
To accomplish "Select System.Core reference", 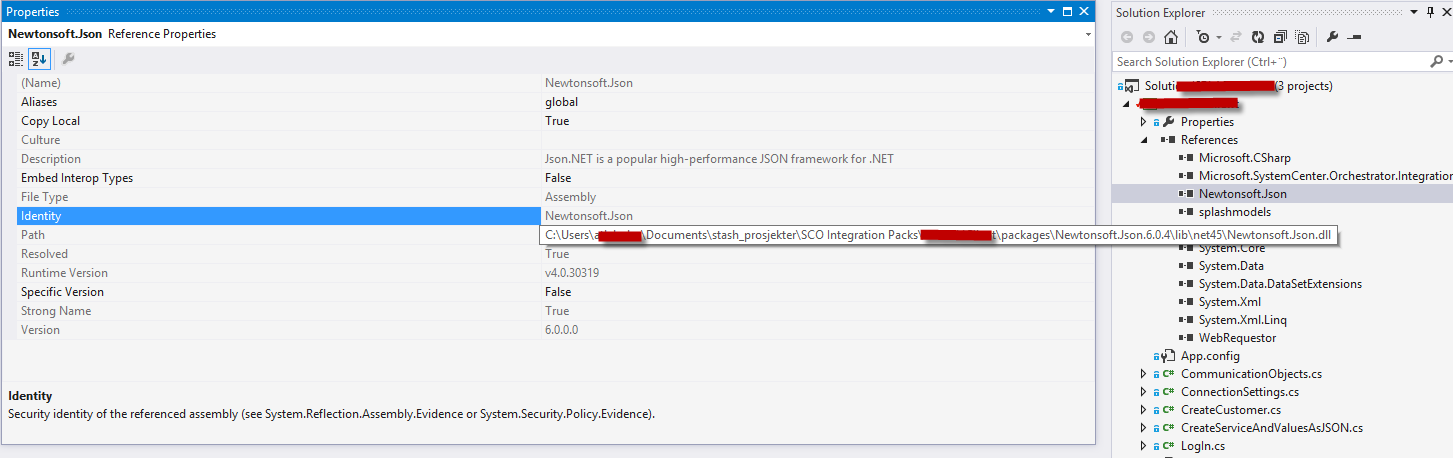I will coord(1231,248).
